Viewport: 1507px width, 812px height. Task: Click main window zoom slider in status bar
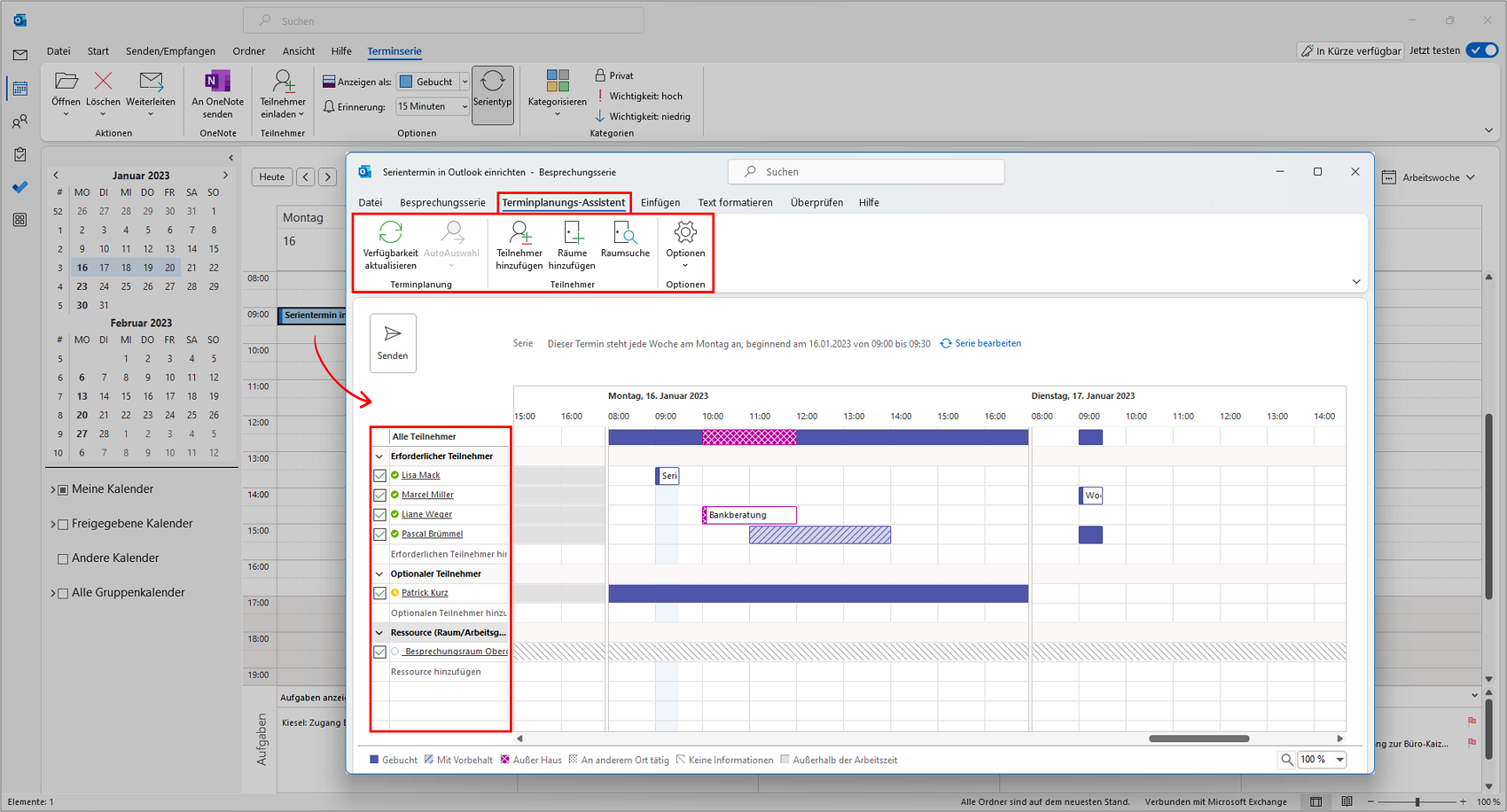coord(1417,801)
